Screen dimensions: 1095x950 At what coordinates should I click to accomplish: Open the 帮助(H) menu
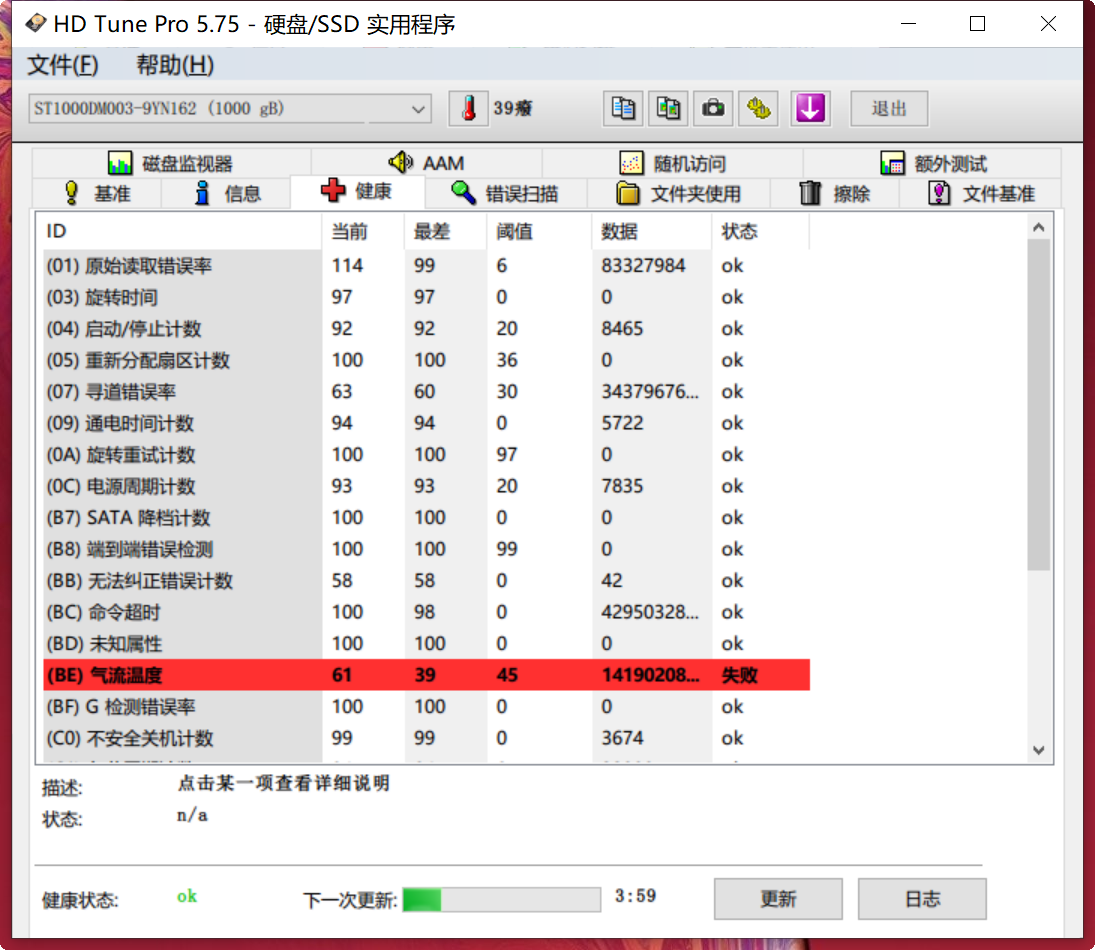pos(175,65)
